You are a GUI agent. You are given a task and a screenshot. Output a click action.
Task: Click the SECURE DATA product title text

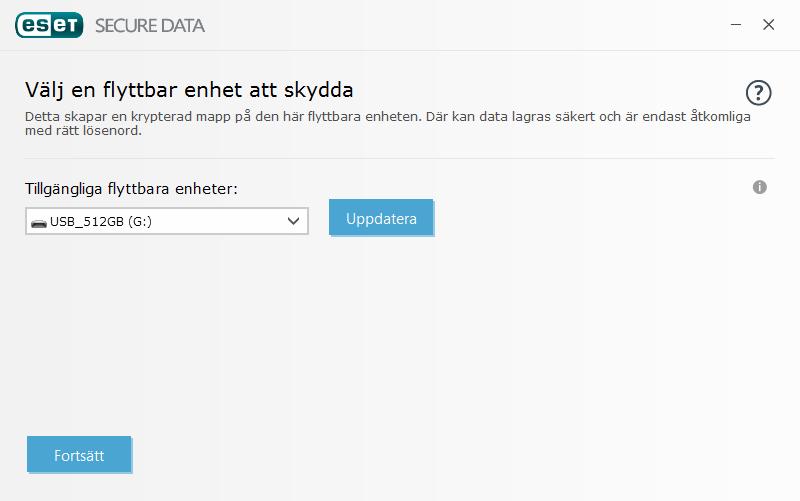pos(150,26)
